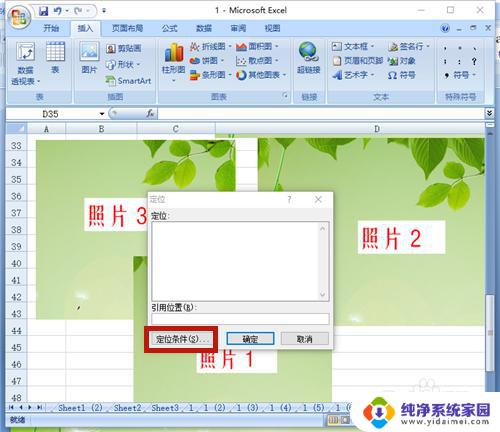Open header and footer (页眉和页脚)
The image size is (500, 432).
click(357, 61)
